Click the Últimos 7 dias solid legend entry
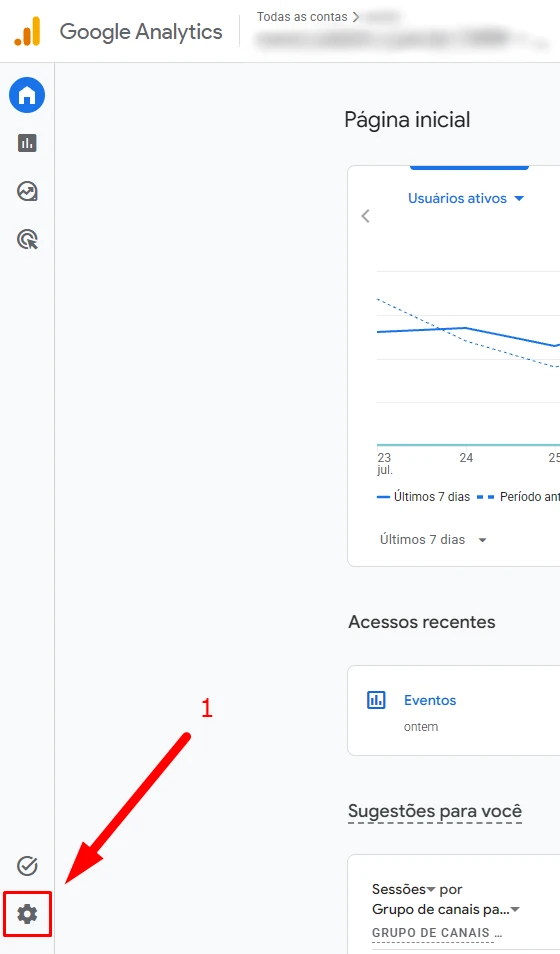The image size is (560, 954). 424,497
